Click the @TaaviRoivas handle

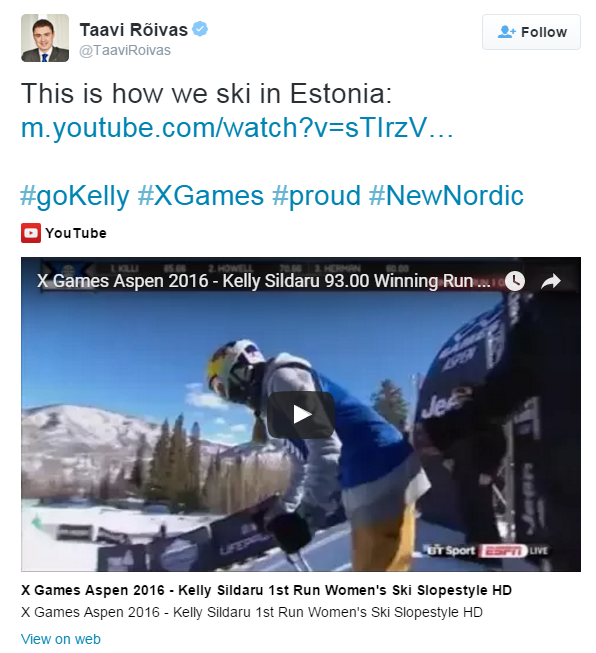click(125, 50)
